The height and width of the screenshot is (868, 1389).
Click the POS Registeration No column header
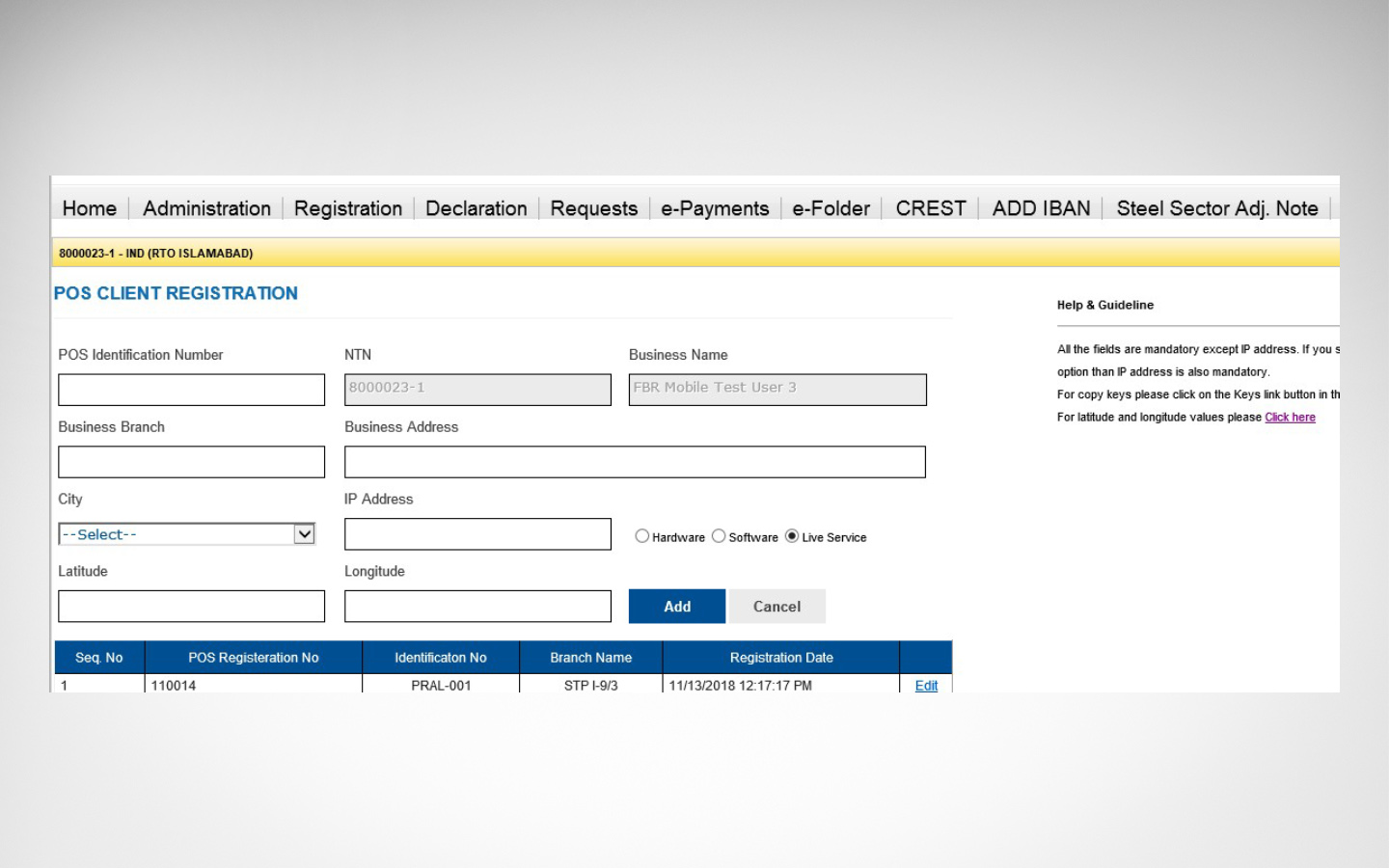(254, 658)
